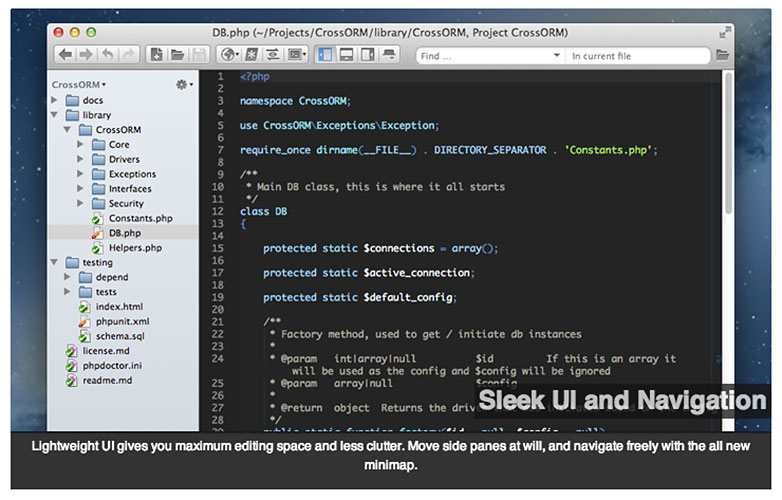
Task: Expand the docs folder
Action: click(x=54, y=100)
